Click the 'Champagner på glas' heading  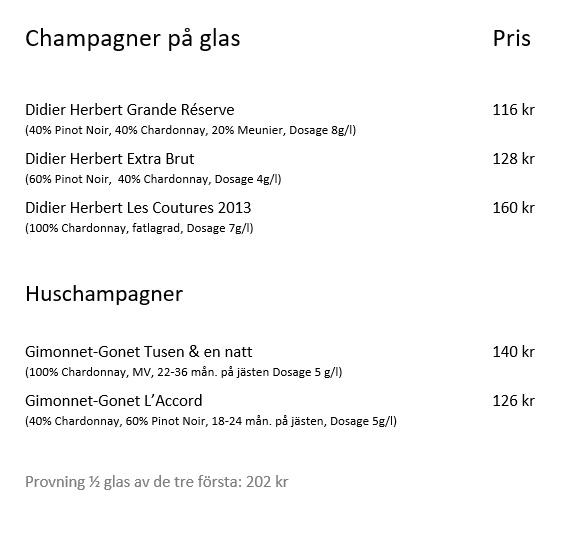coord(132,39)
